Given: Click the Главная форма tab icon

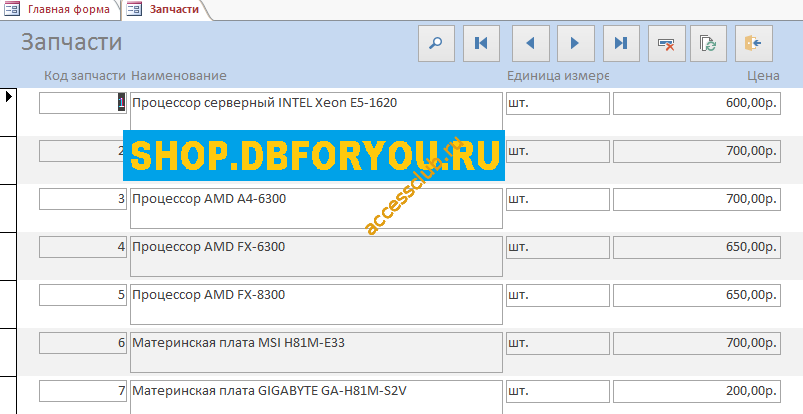Looking at the screenshot, I should coord(12,9).
